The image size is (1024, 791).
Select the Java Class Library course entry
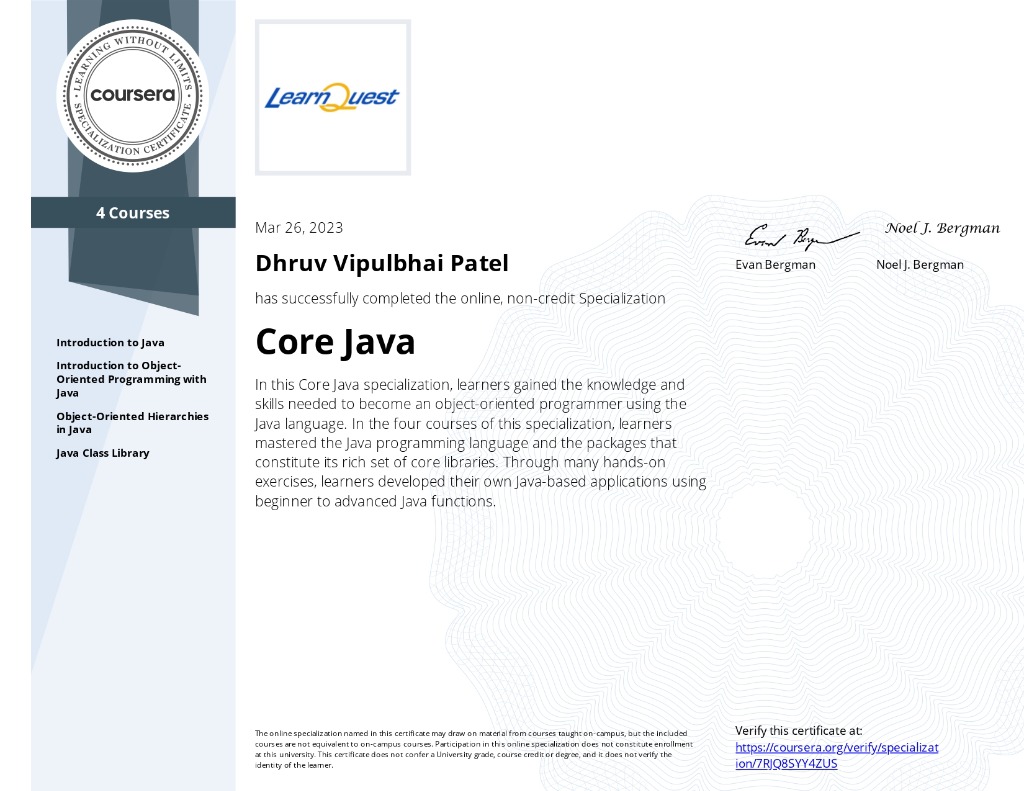click(x=102, y=452)
